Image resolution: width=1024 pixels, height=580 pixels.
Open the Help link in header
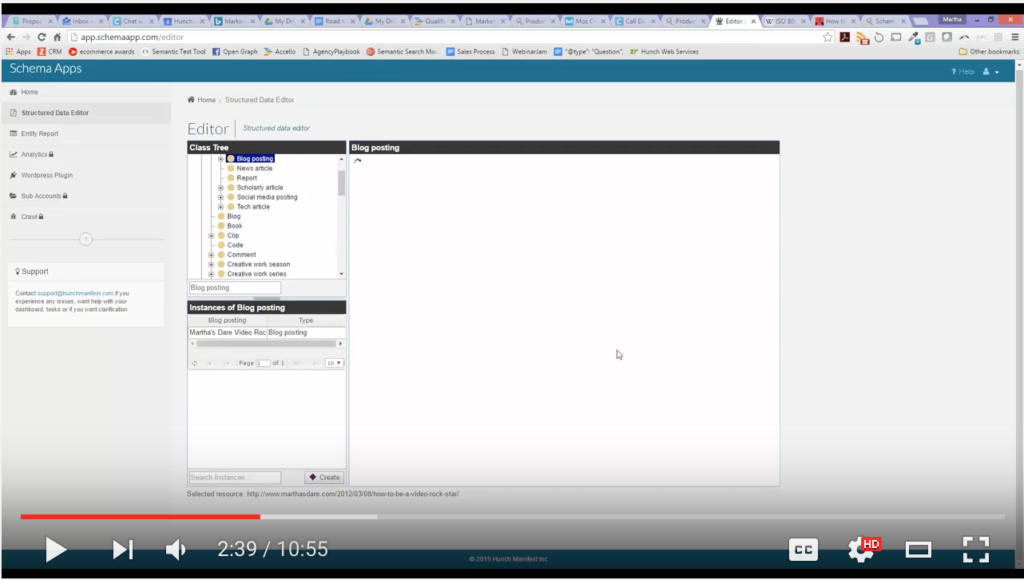pyautogui.click(x=963, y=72)
